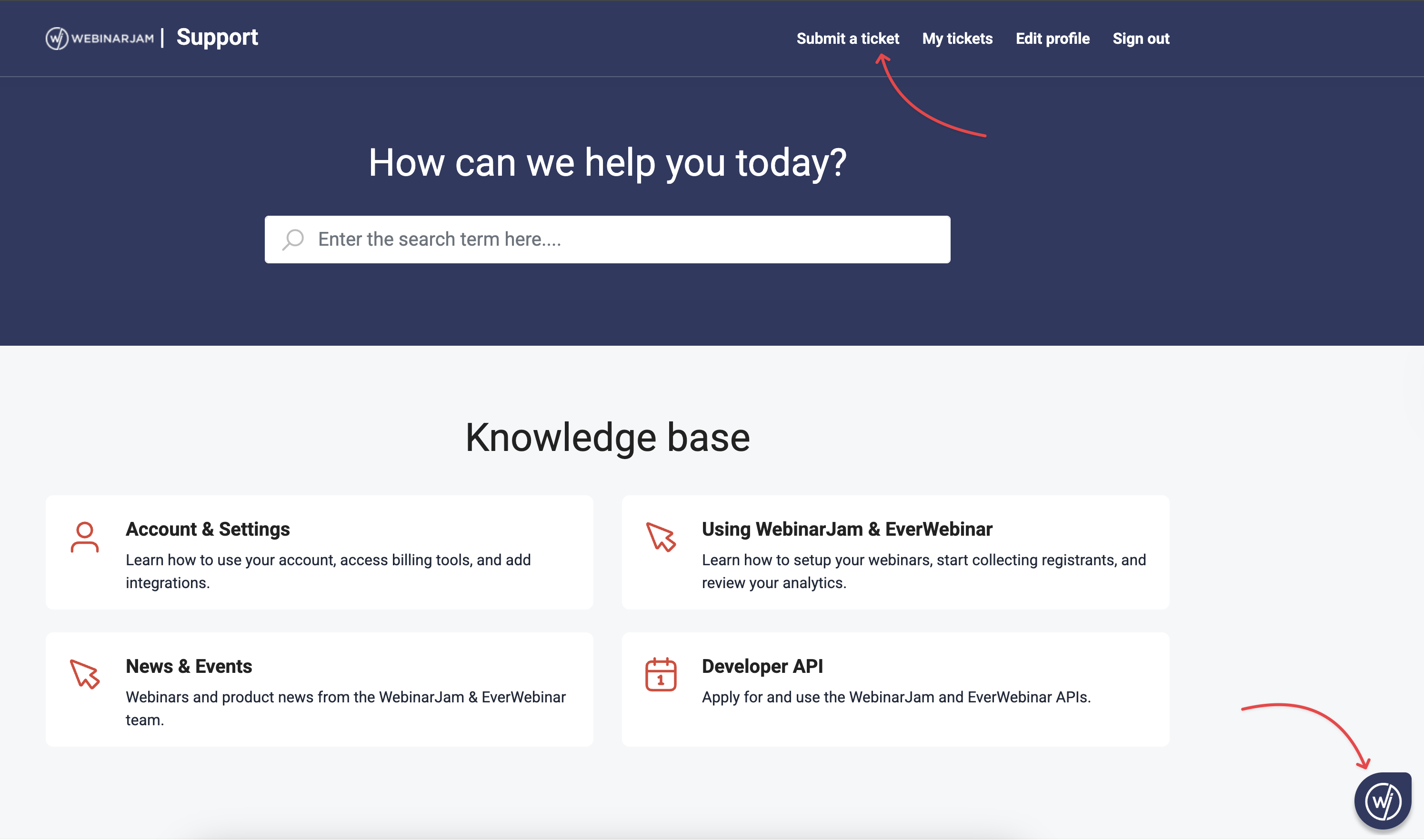Click the Support heading link

click(217, 37)
